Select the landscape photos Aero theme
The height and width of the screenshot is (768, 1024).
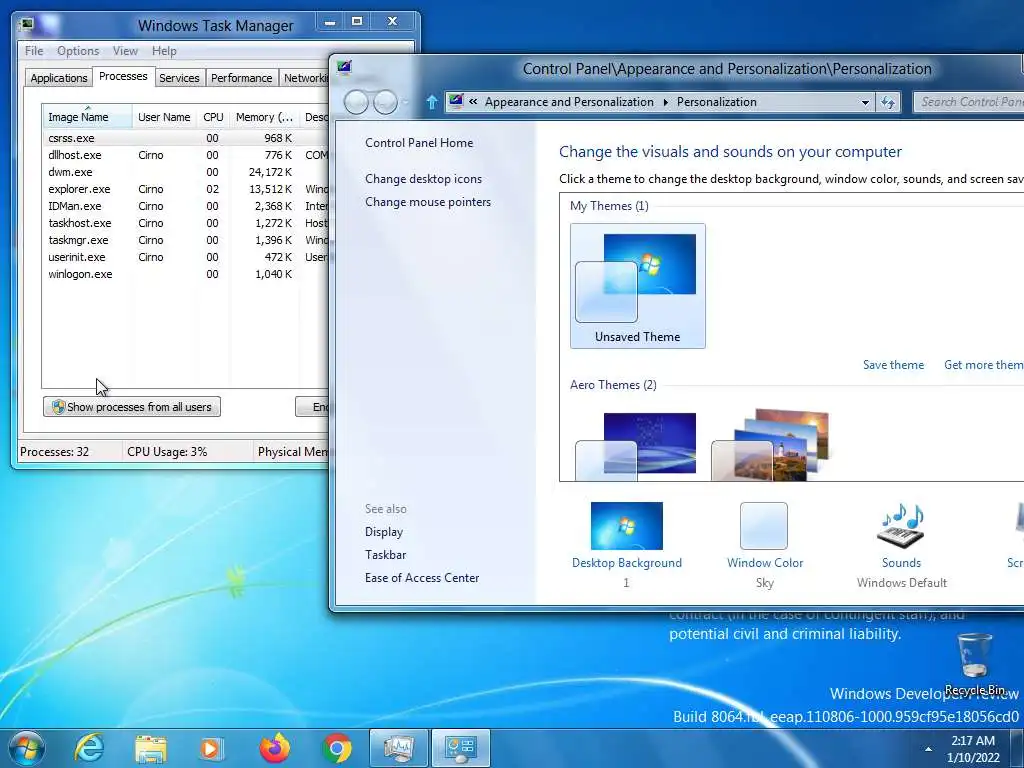coord(771,445)
